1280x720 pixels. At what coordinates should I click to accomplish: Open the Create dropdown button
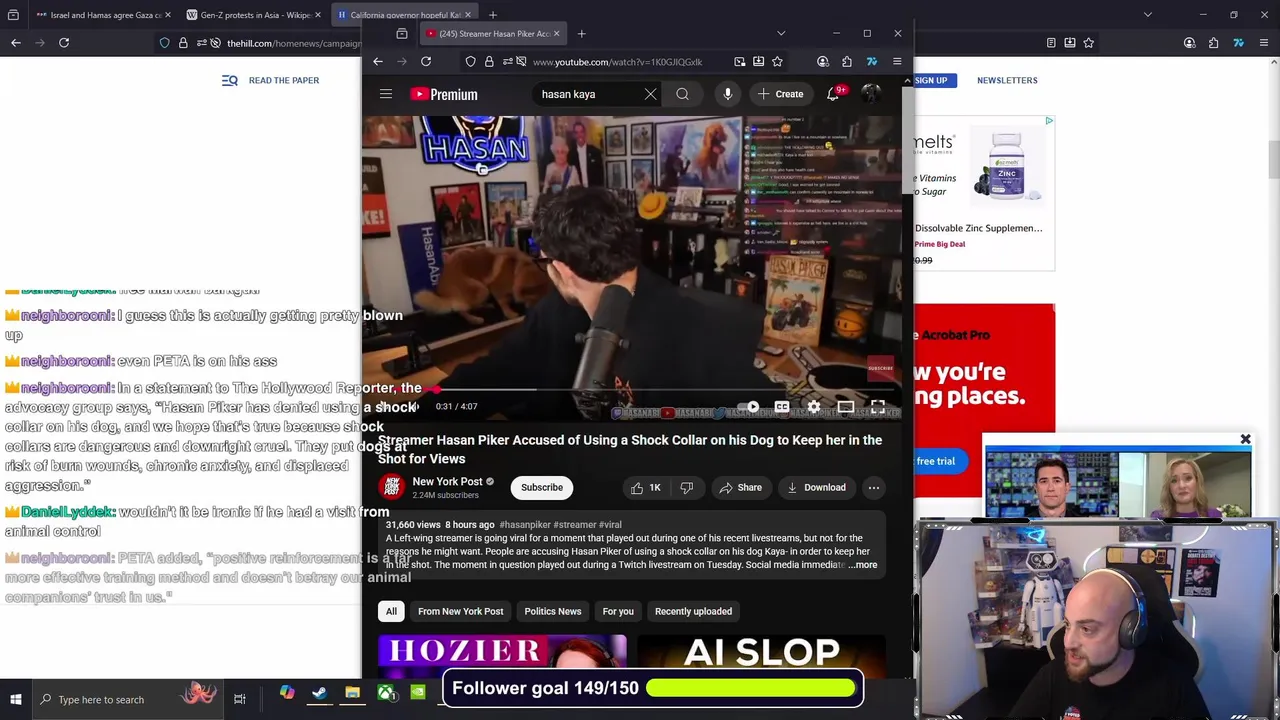click(x=781, y=94)
